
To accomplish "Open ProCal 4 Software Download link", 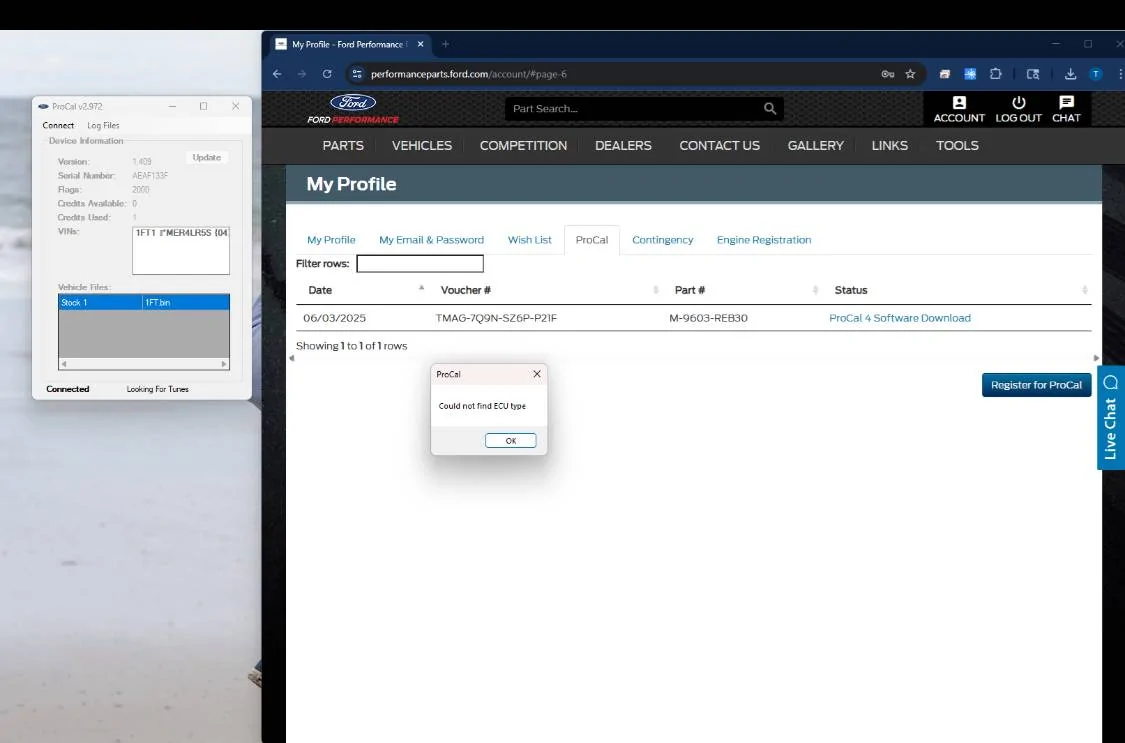I will click(x=900, y=318).
